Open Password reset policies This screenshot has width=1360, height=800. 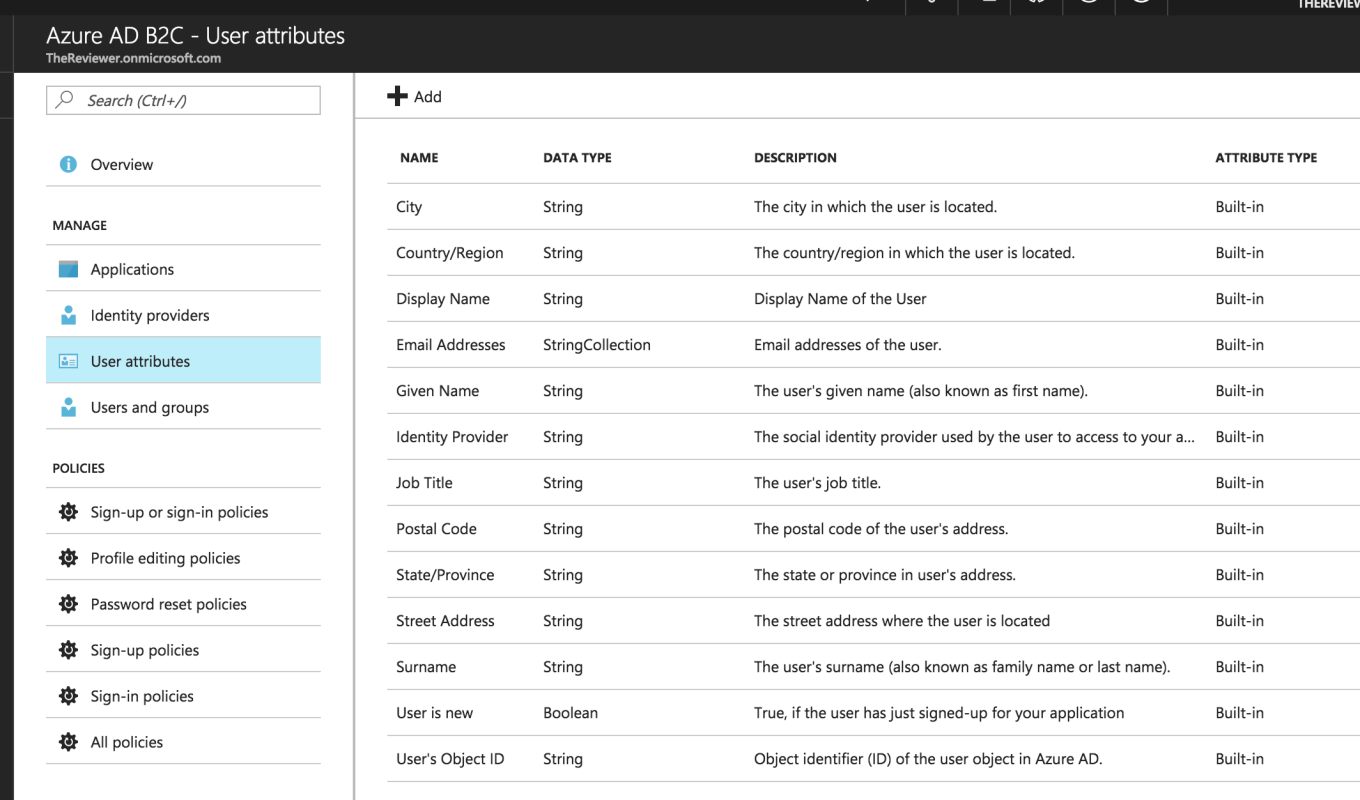point(183,604)
